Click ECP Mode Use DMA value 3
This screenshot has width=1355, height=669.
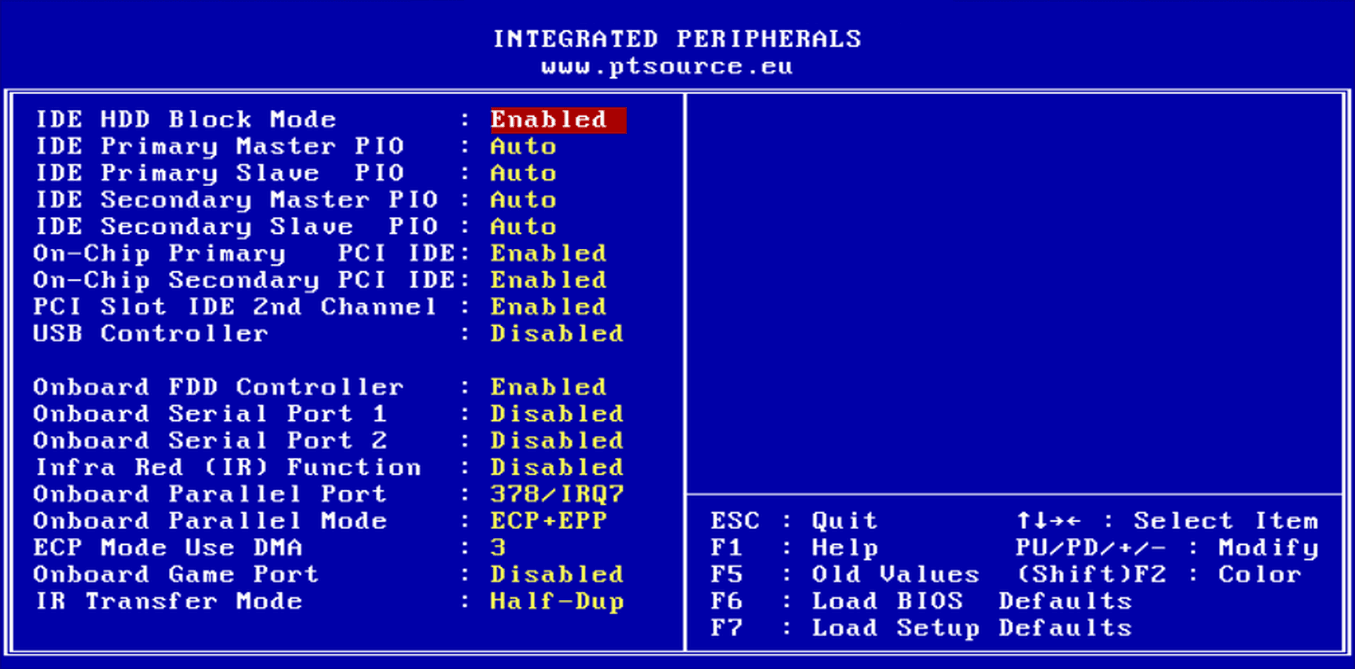pyautogui.click(x=498, y=548)
